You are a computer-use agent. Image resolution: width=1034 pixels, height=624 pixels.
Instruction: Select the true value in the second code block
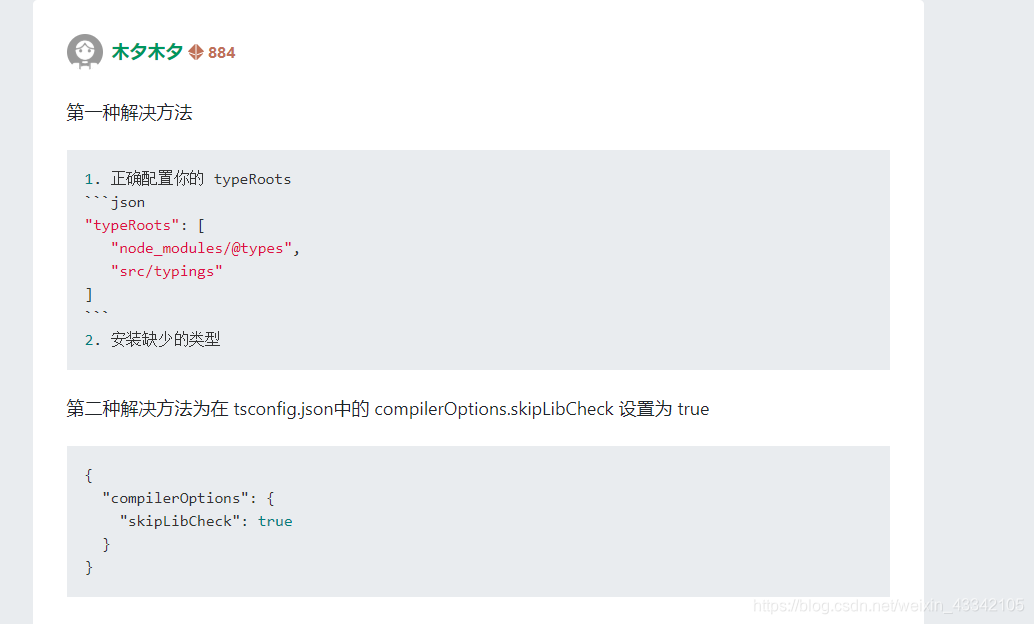(x=275, y=521)
